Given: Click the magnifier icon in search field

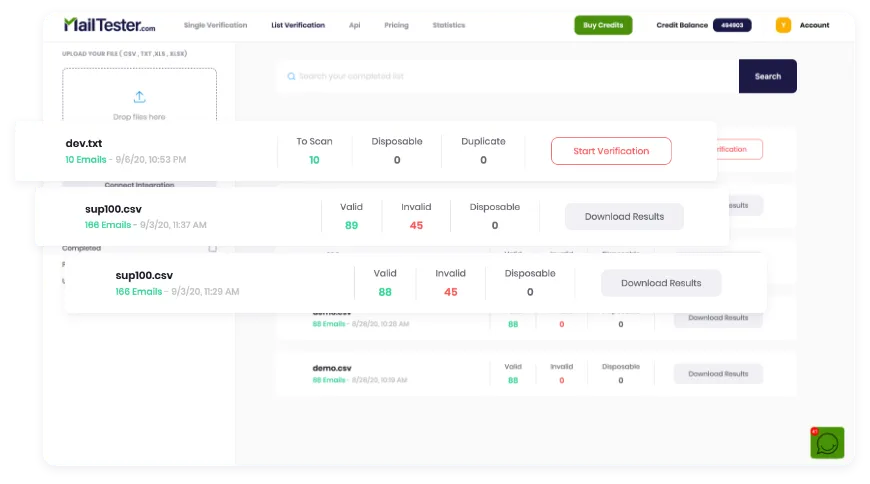Looking at the screenshot, I should [x=291, y=76].
